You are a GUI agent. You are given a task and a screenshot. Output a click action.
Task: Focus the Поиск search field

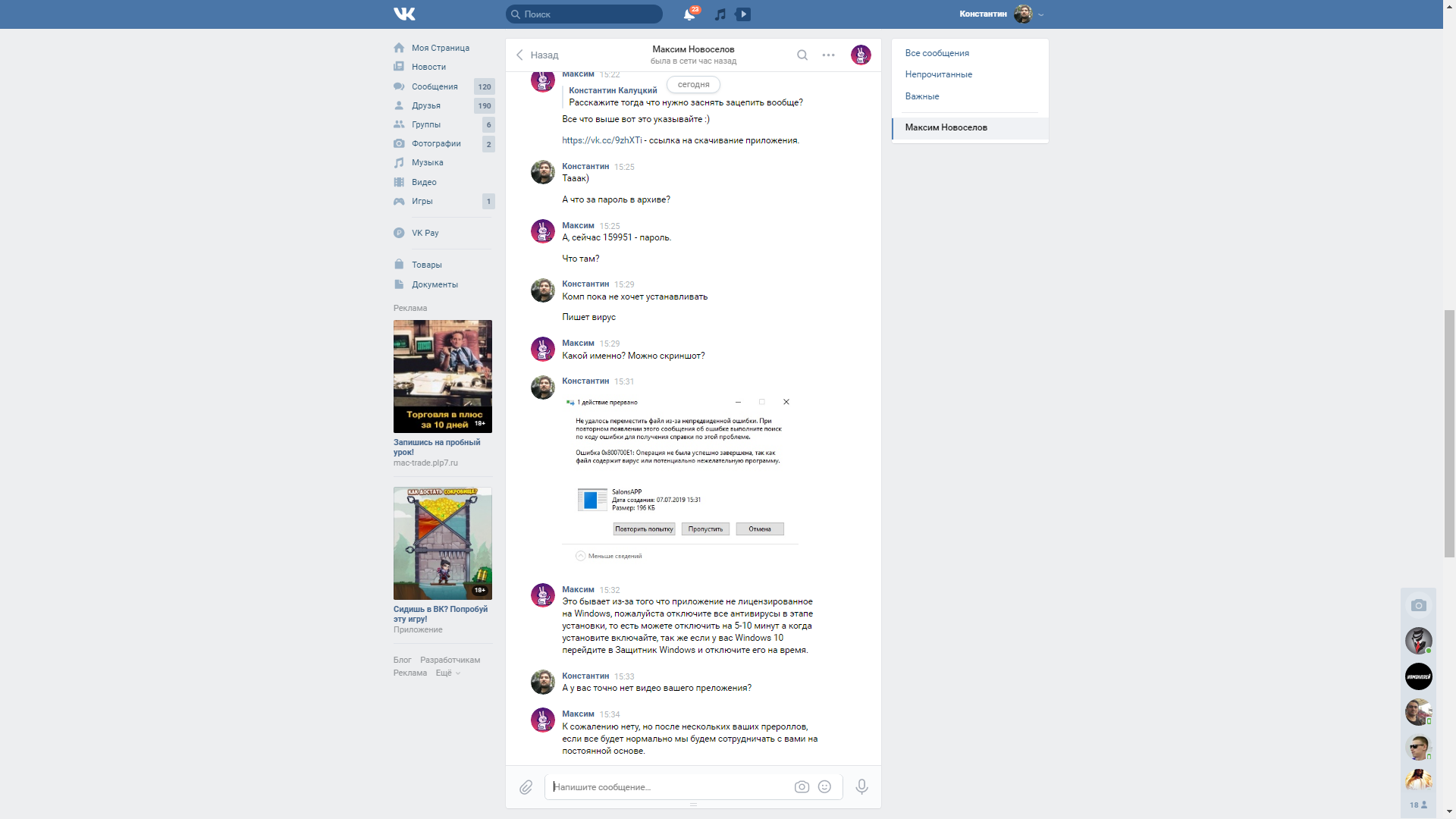tap(584, 14)
